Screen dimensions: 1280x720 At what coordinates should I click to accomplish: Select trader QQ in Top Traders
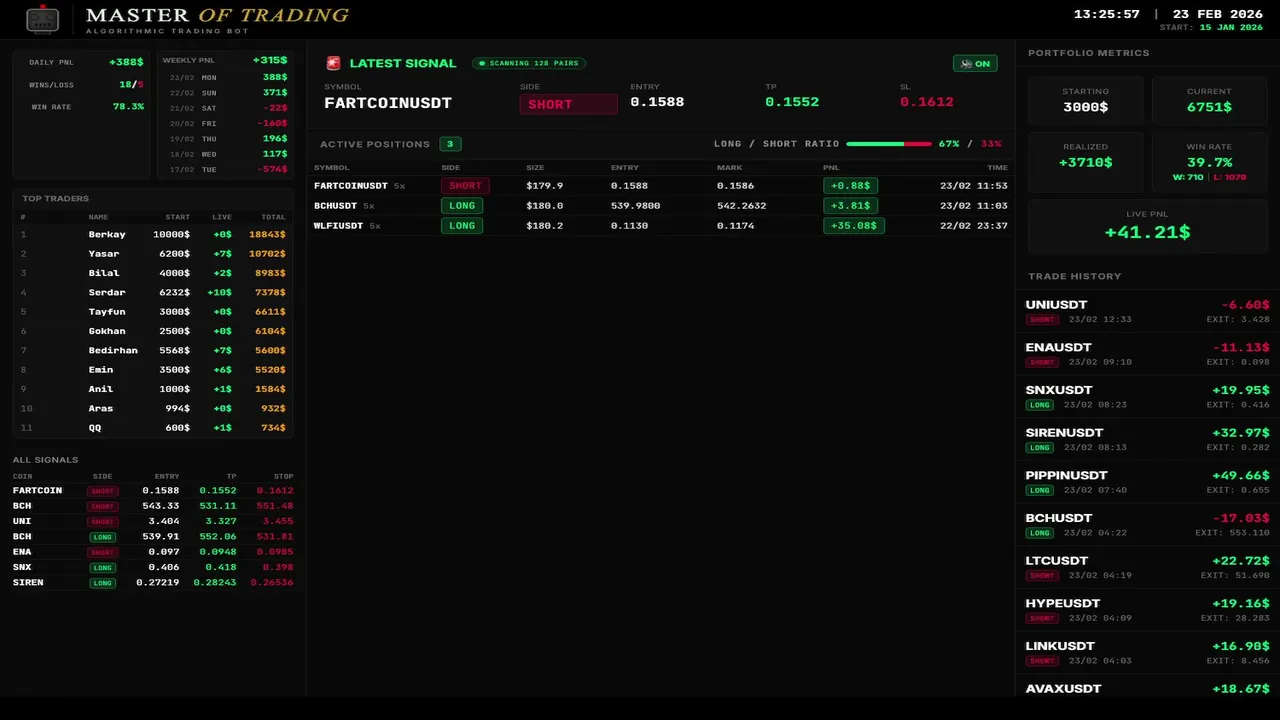pos(153,428)
